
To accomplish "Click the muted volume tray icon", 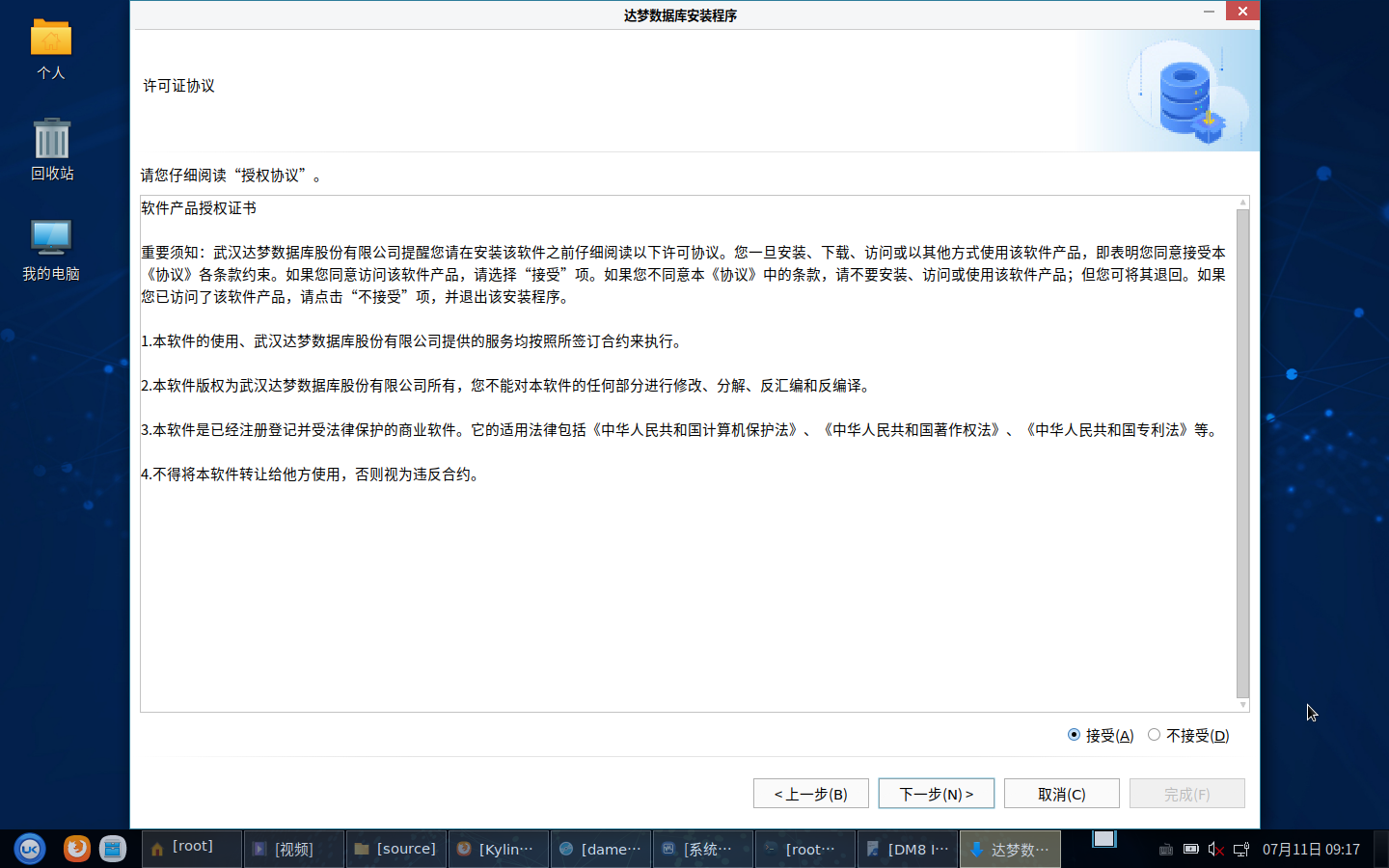I will pyautogui.click(x=1215, y=850).
